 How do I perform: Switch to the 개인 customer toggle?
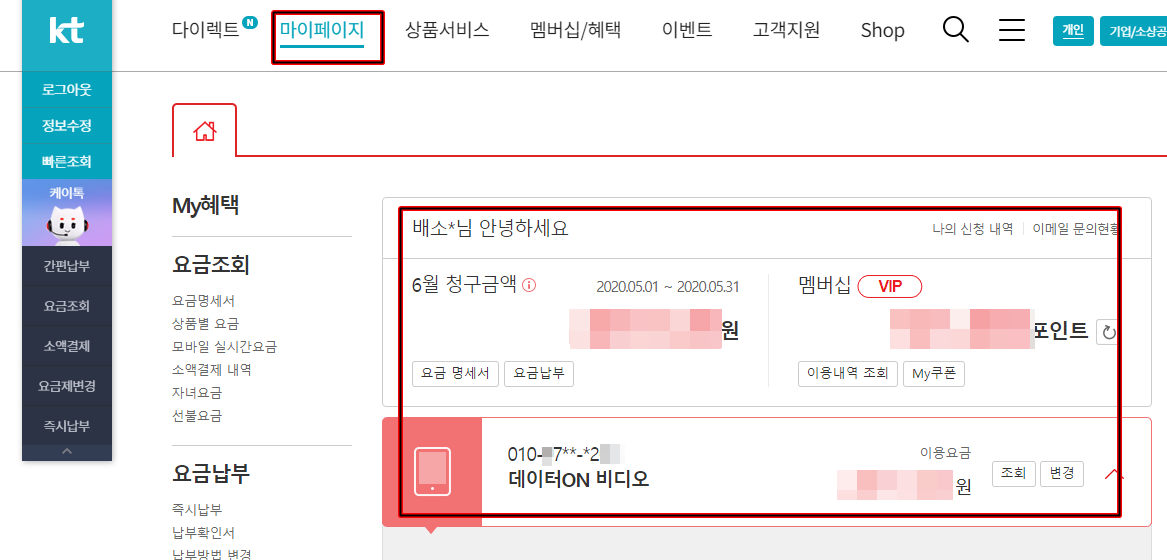tap(1073, 31)
